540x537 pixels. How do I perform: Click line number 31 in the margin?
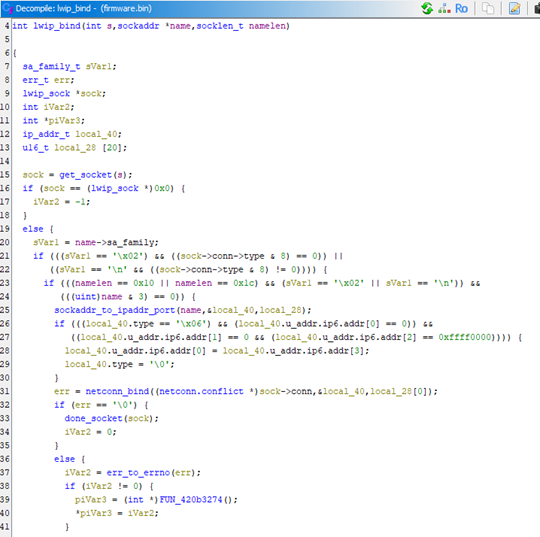(5, 391)
